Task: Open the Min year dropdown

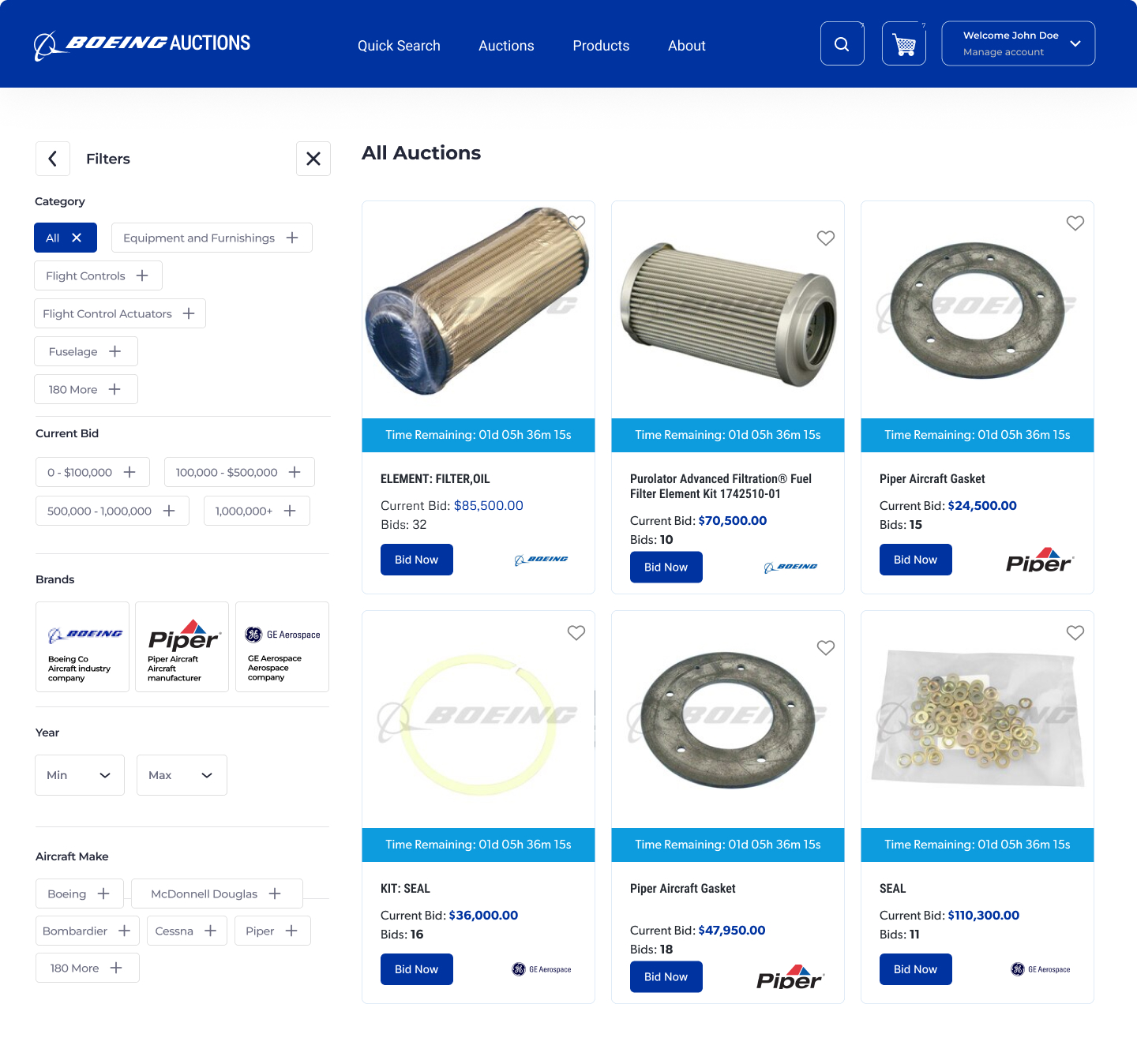Action: (80, 775)
